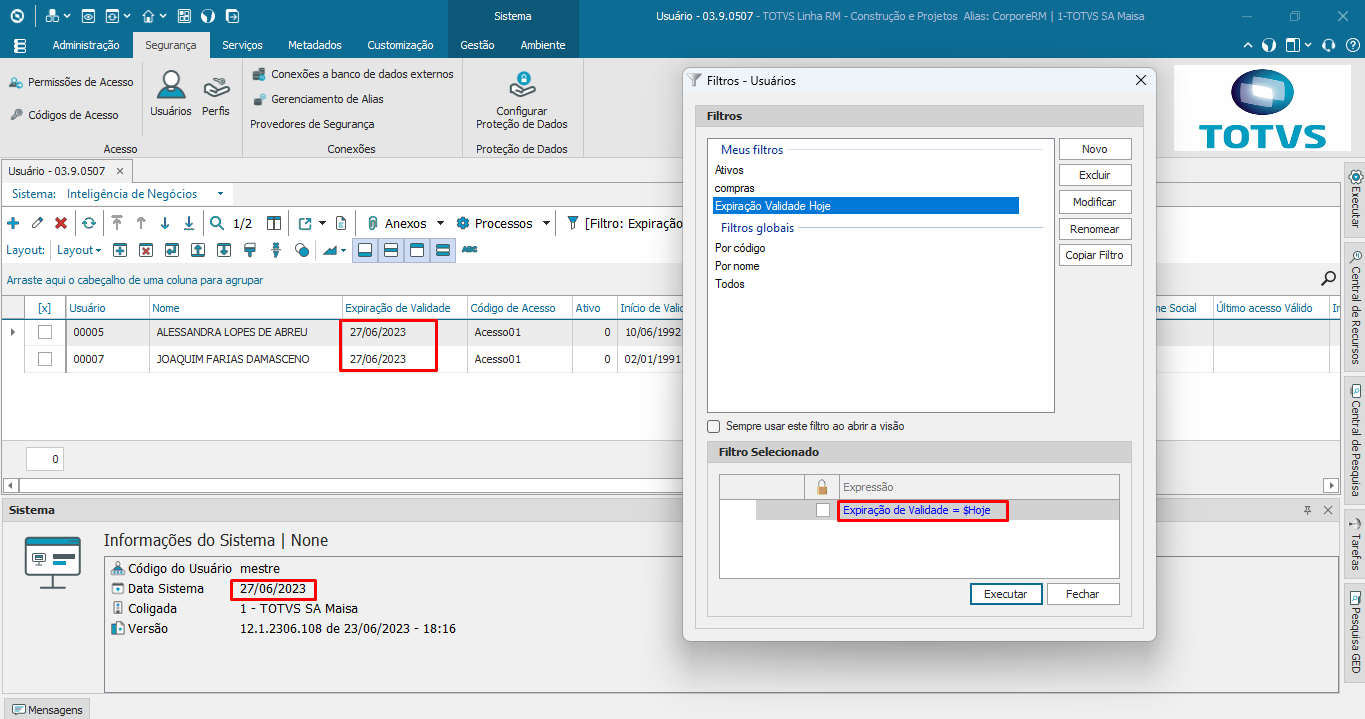Click the export arrow icon in toolbar

pyautogui.click(x=305, y=223)
